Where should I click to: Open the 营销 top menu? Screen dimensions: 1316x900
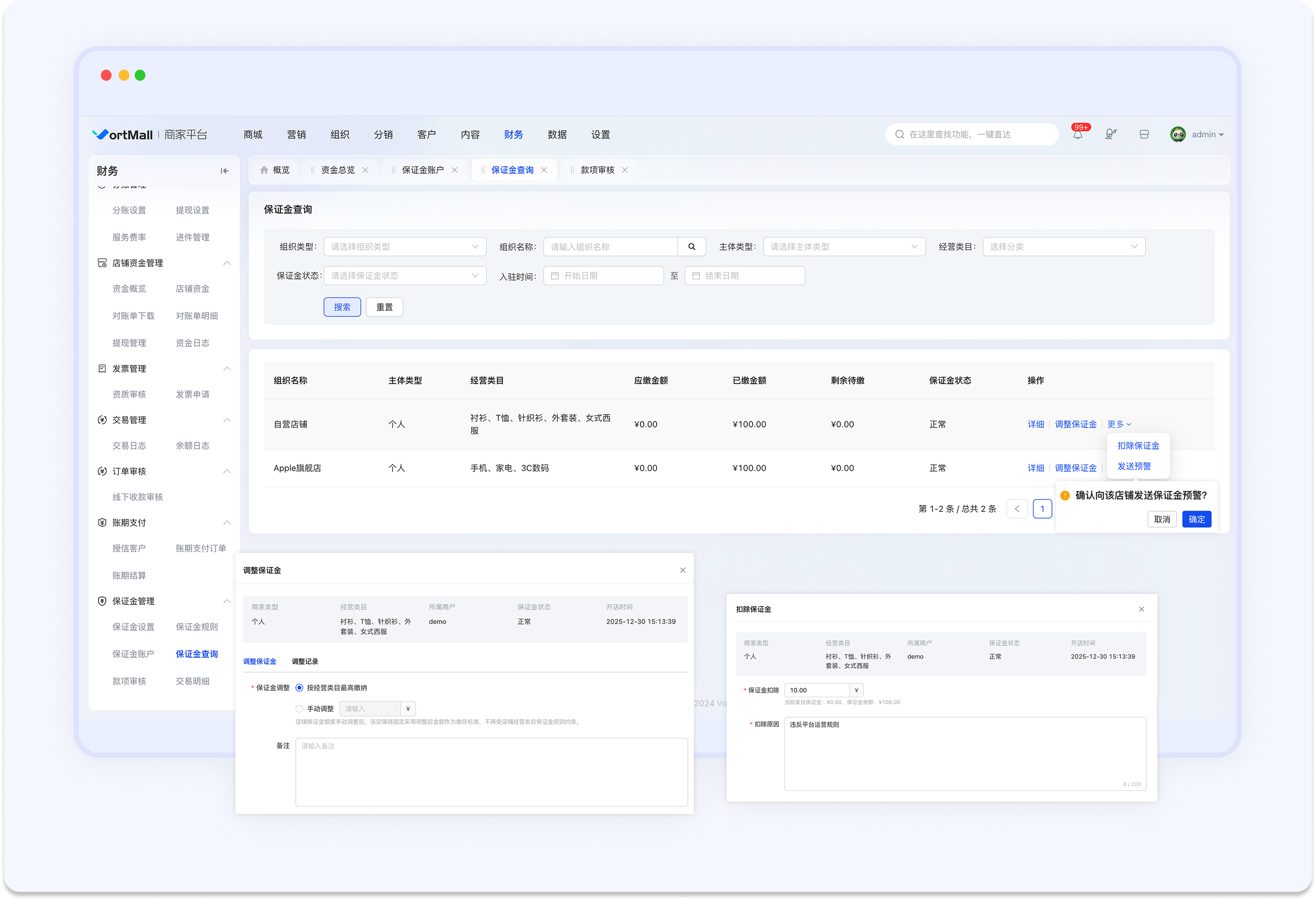pyautogui.click(x=296, y=134)
